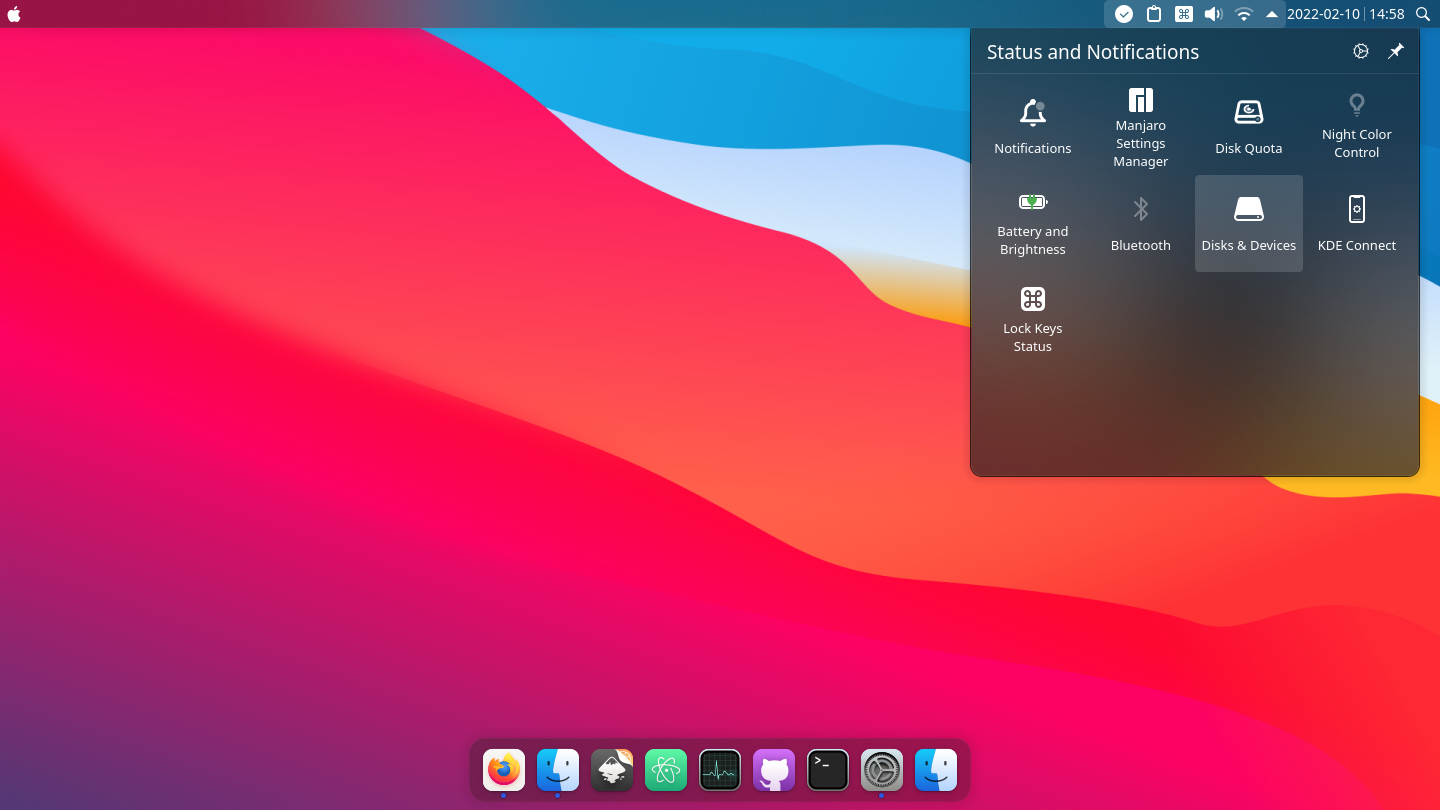Open Bluetooth entry
The width and height of the screenshot is (1440, 810).
pyautogui.click(x=1141, y=223)
